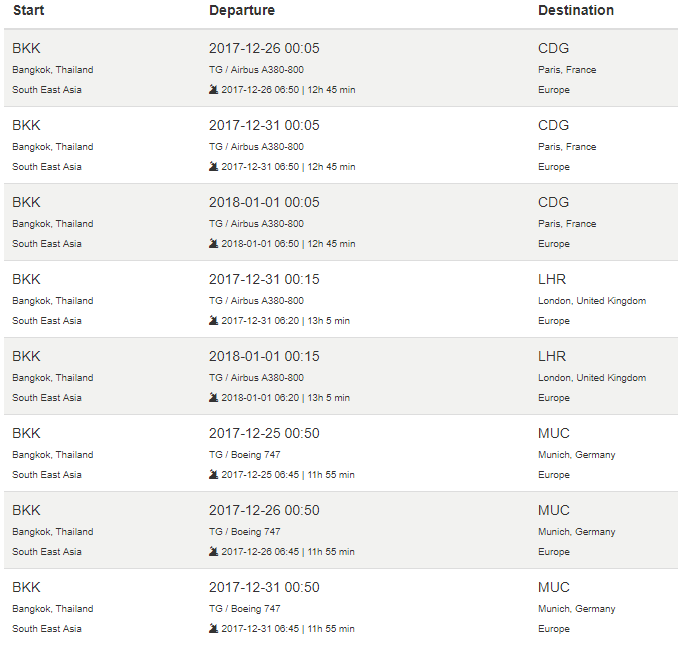The height and width of the screenshot is (654, 678).
Task: Click CDG in the 2018-01-01 00:05 flight row
Action: (x=553, y=203)
